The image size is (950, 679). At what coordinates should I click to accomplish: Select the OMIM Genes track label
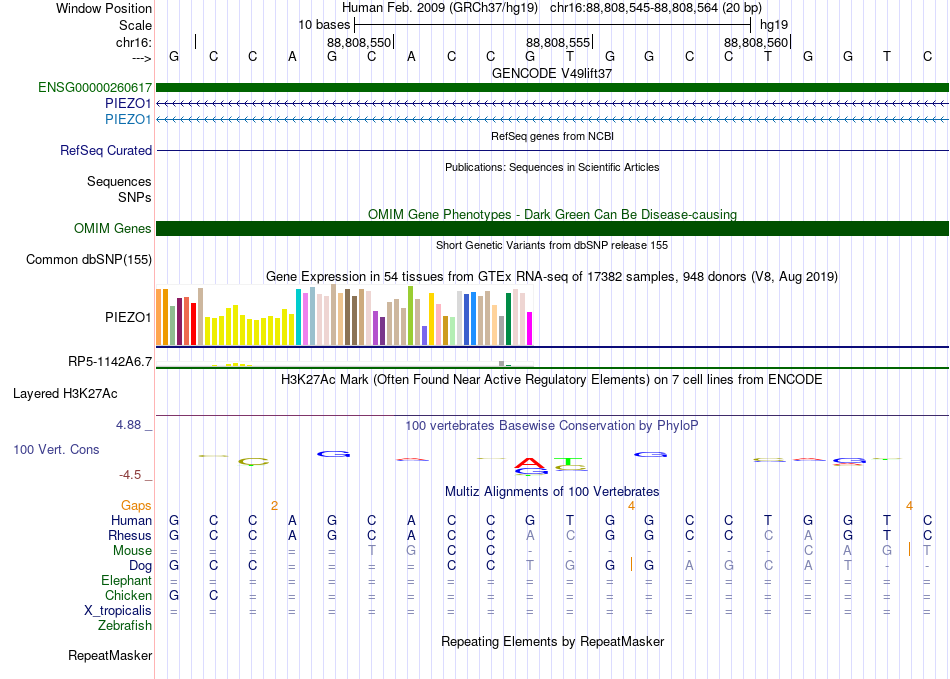tap(113, 229)
